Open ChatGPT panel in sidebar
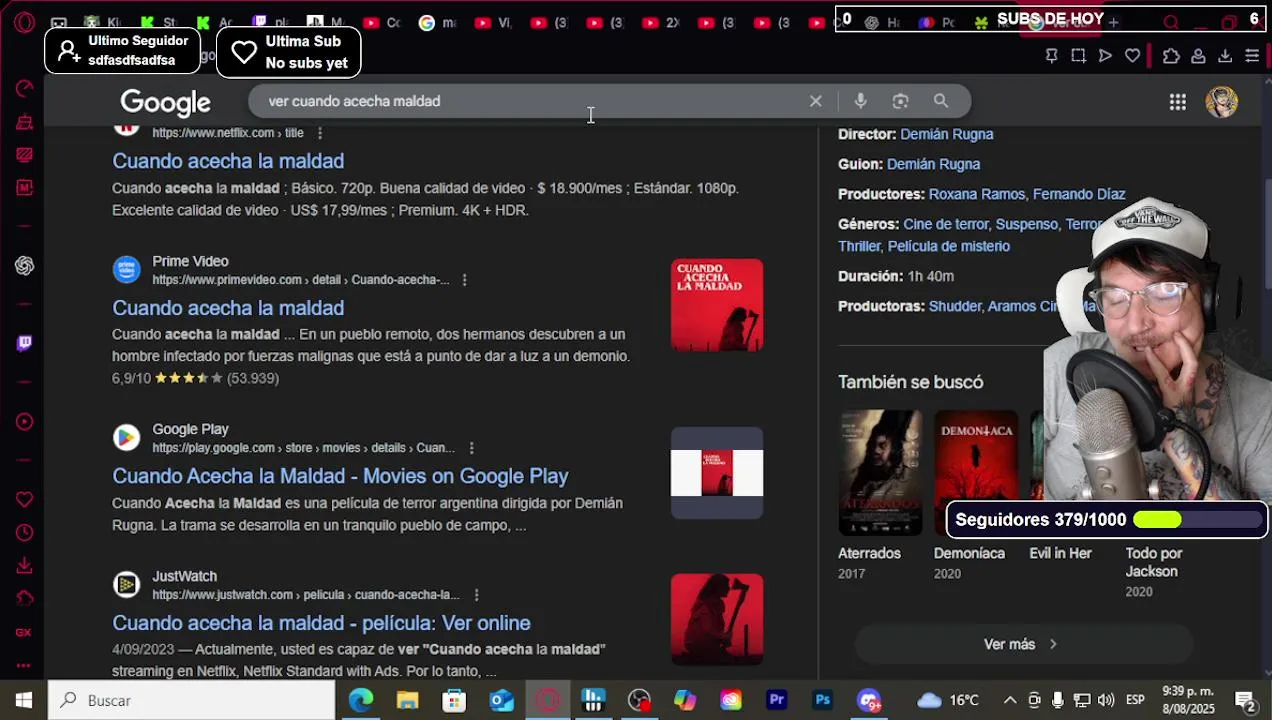Screen dimensions: 1272x720 point(24,265)
